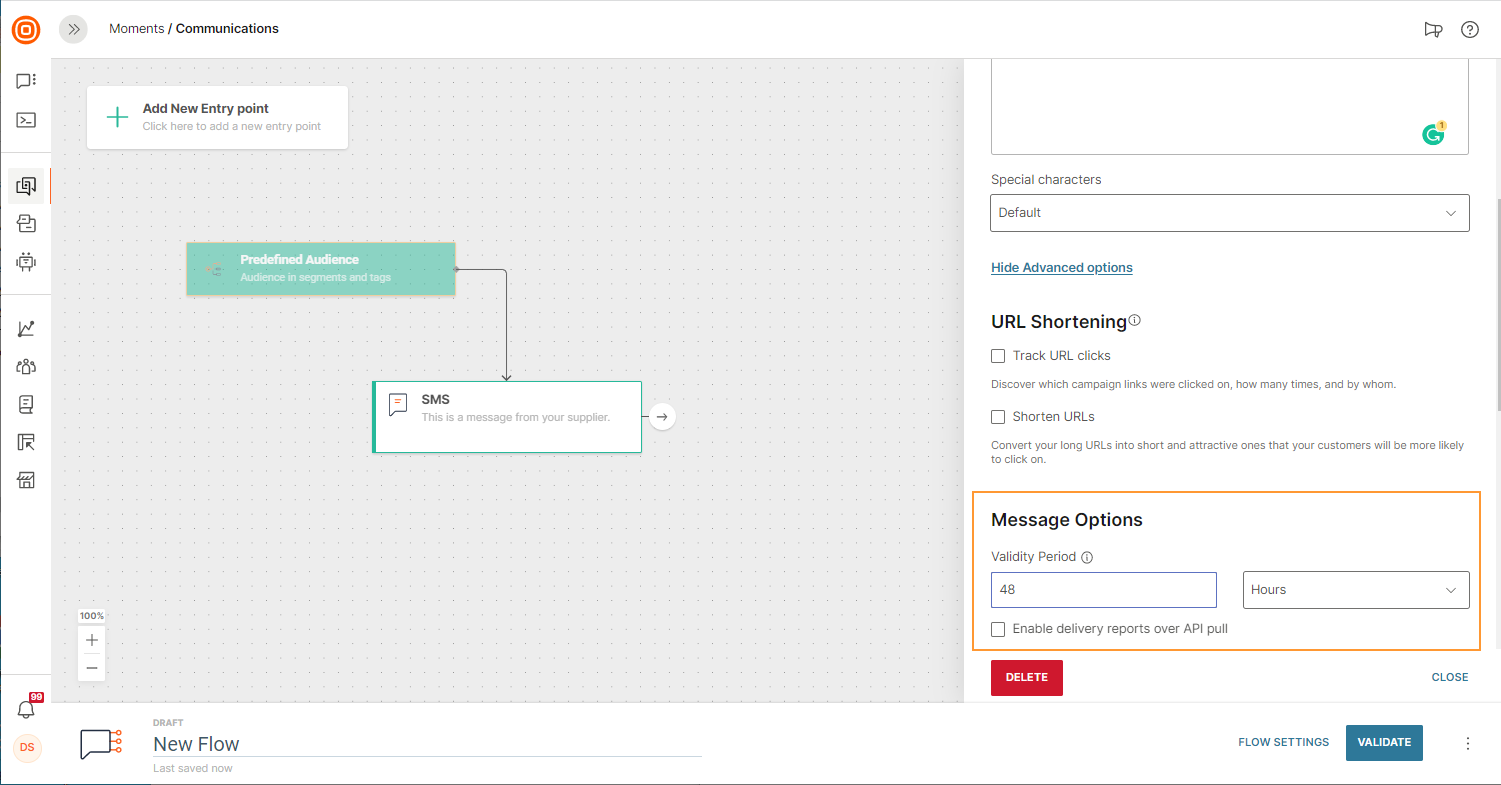Open Flow Settings
The image size is (1501, 785).
pos(1283,742)
